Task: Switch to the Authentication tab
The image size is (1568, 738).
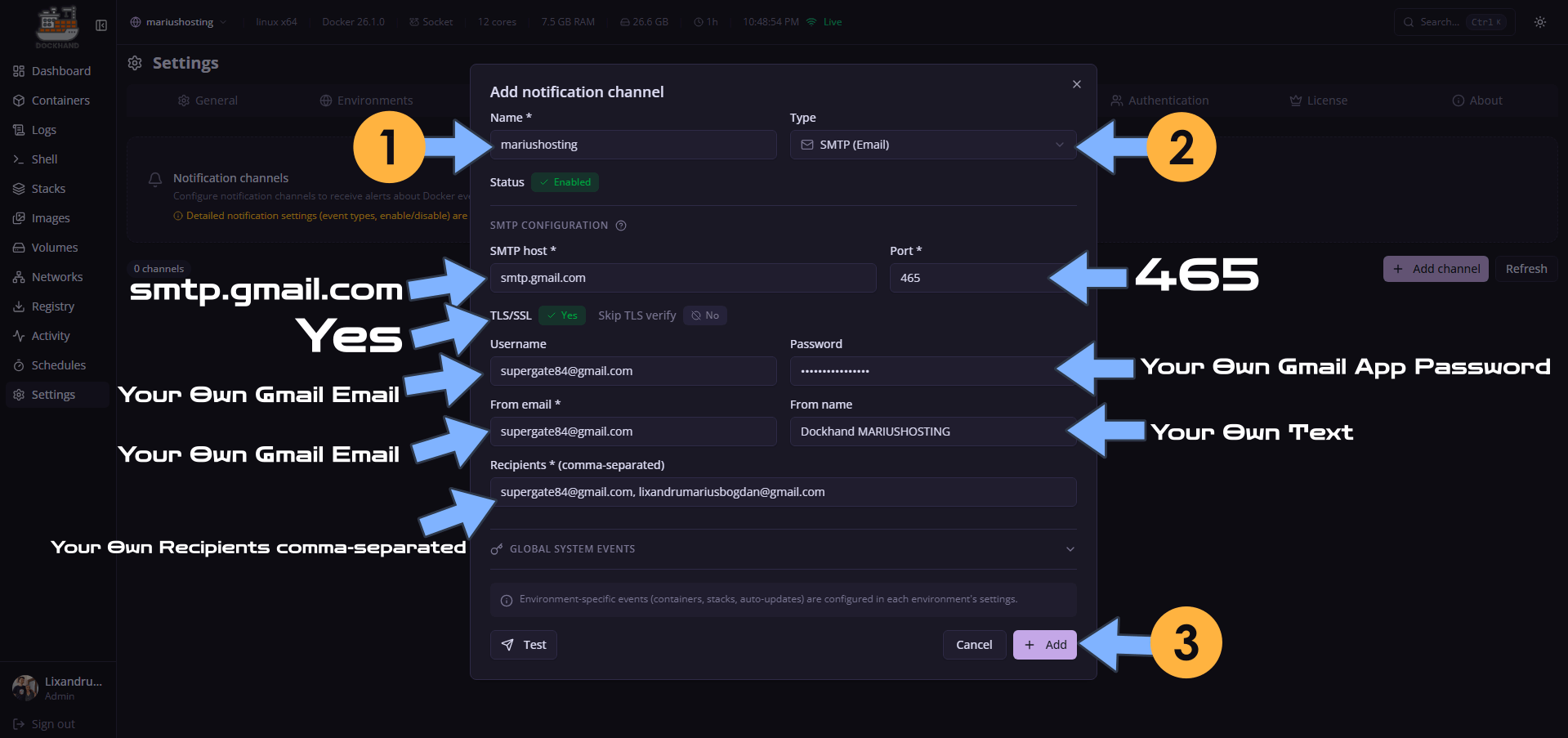Action: pyautogui.click(x=1159, y=100)
